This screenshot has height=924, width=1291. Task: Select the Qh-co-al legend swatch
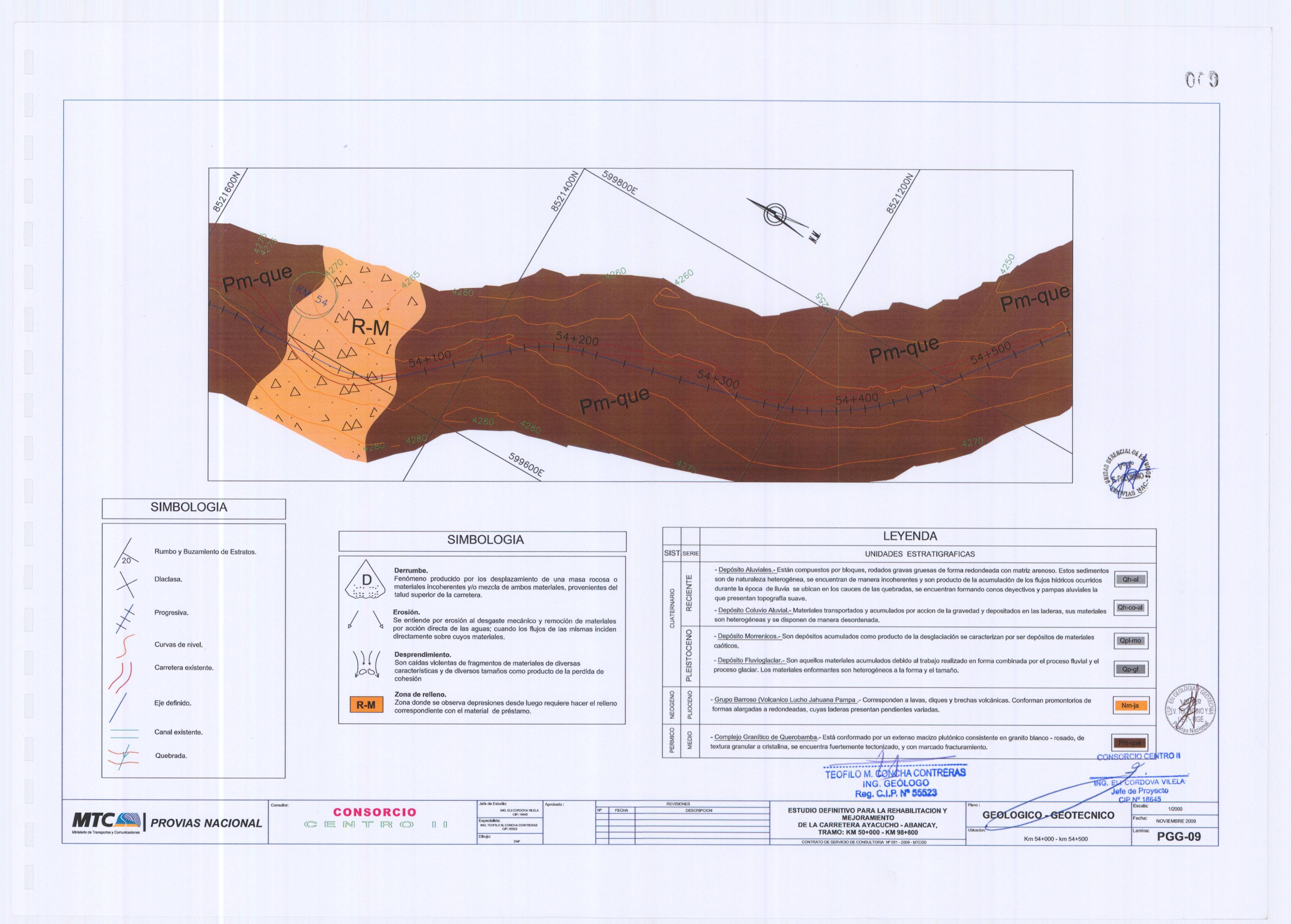(x=1130, y=608)
